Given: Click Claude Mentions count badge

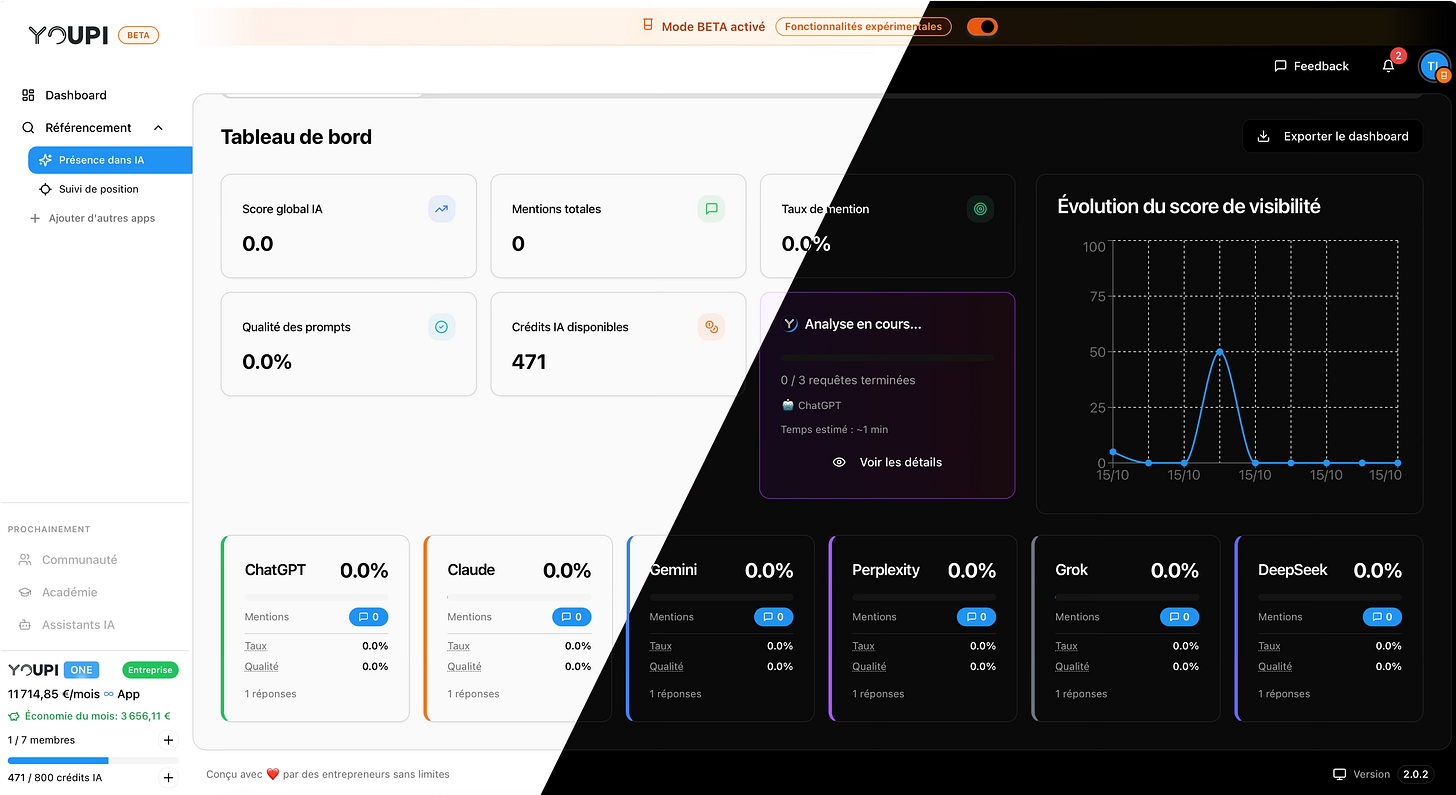Looking at the screenshot, I should [x=572, y=617].
